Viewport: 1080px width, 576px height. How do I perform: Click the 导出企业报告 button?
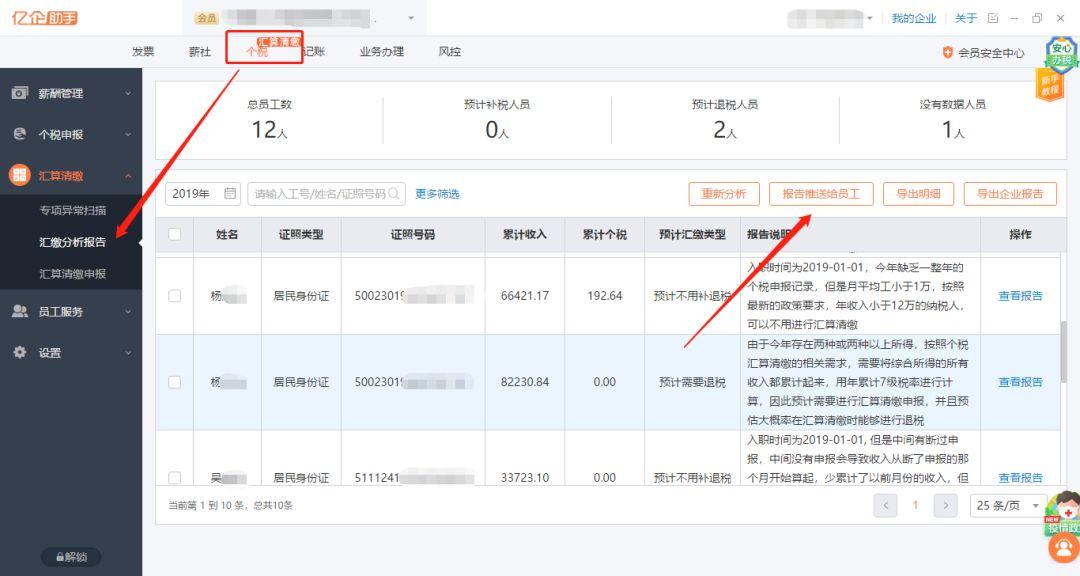pos(1010,194)
